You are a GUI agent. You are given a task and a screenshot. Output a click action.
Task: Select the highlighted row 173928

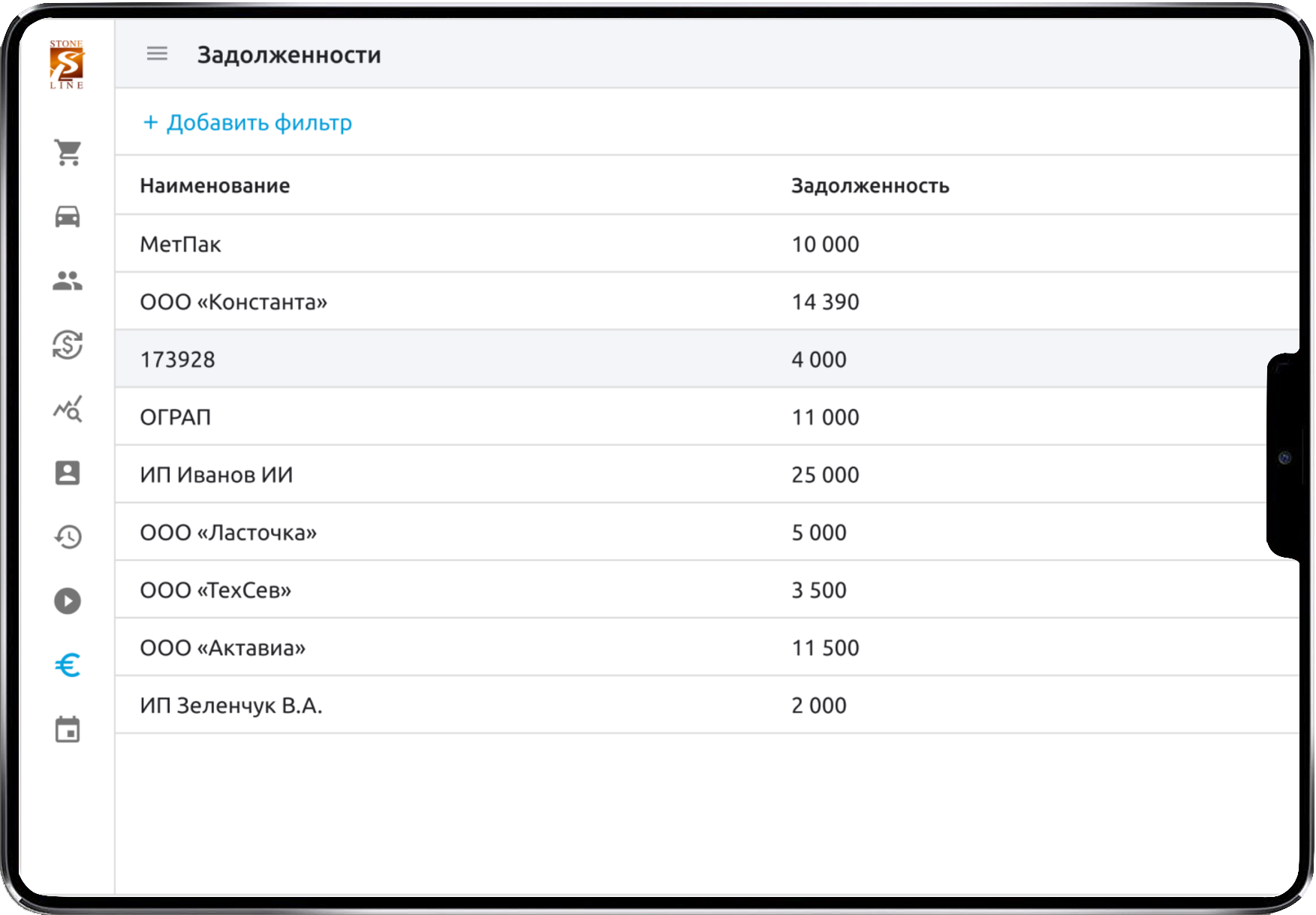click(178, 359)
